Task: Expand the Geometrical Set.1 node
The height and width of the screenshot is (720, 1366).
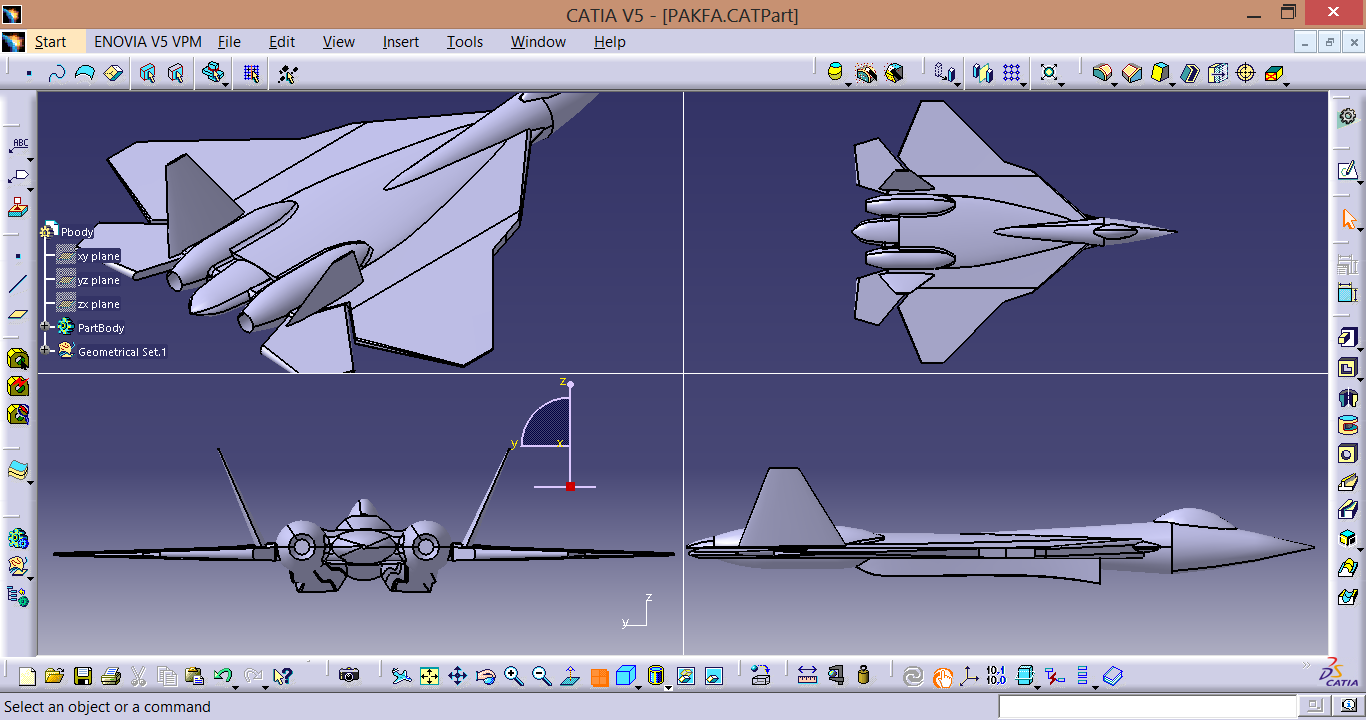Action: coord(45,350)
